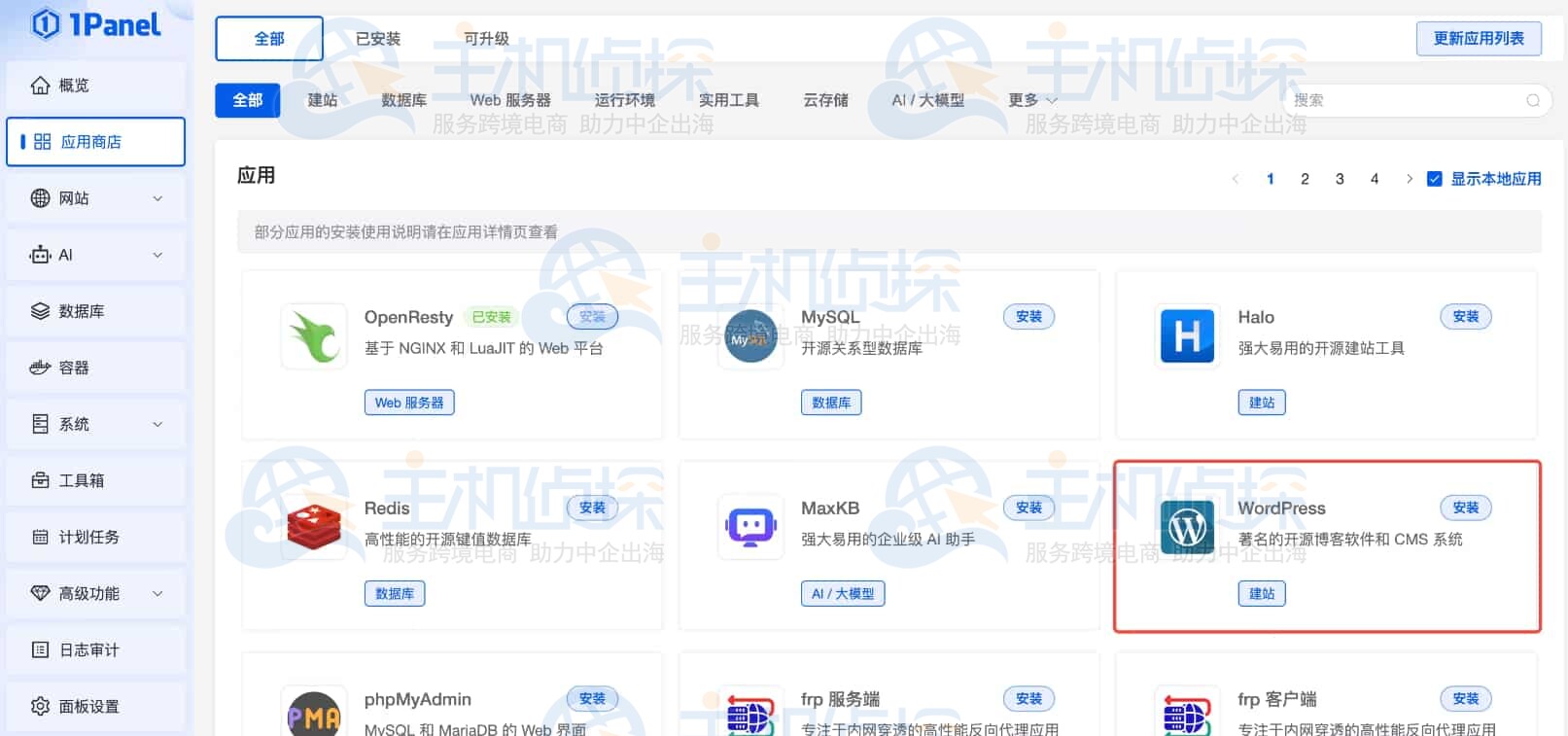Screen dimensions: 1568x736
Task: Go to the next page arrow
Action: coord(1409,179)
